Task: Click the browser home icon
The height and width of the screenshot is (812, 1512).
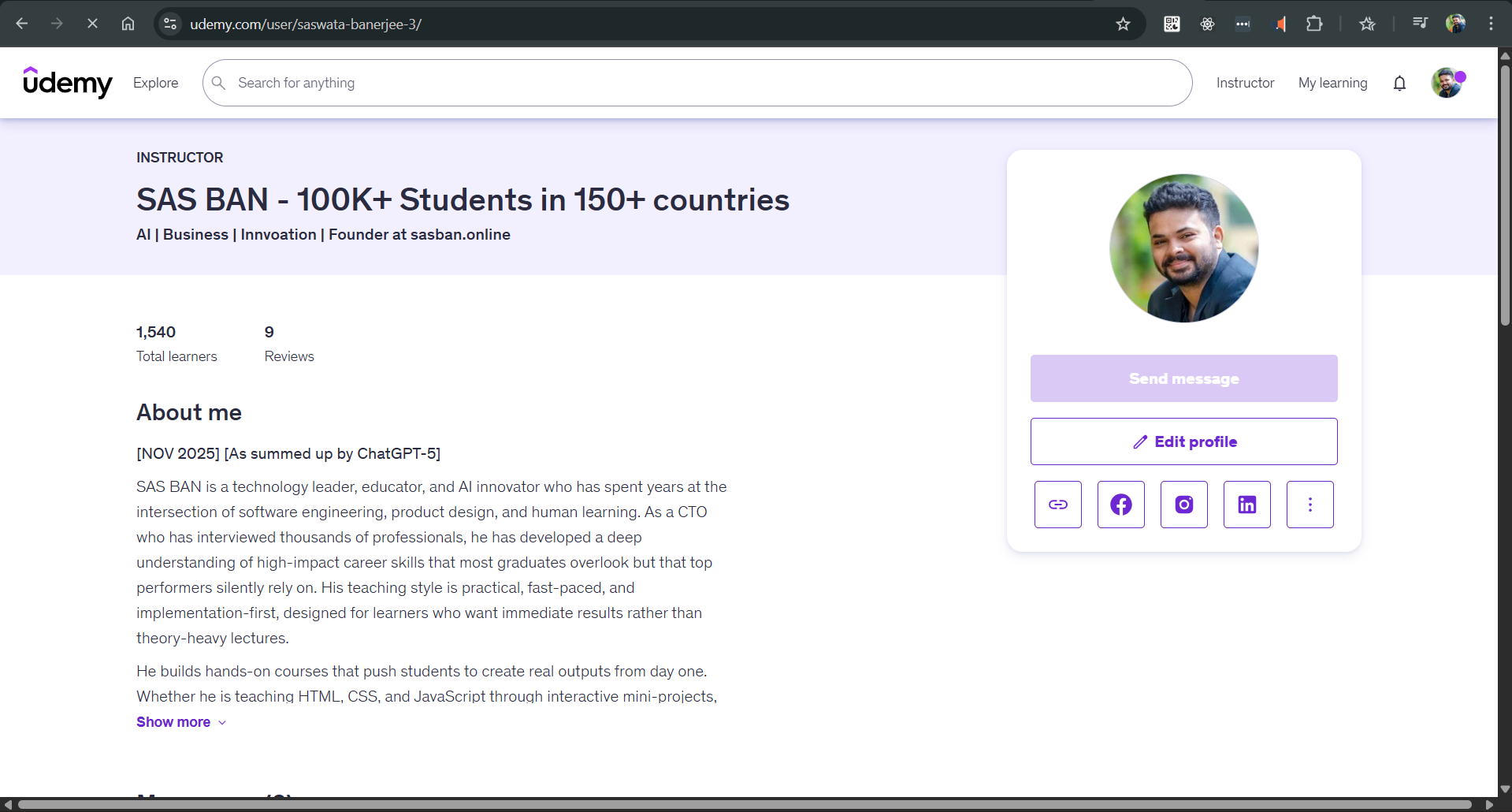Action: (x=128, y=24)
